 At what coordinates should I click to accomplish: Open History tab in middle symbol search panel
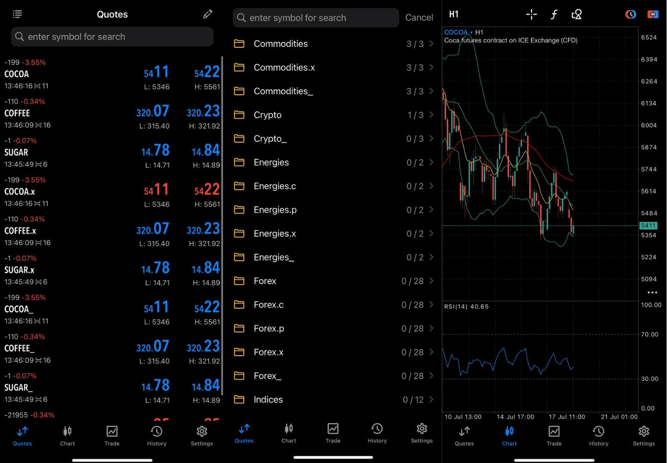click(x=377, y=433)
